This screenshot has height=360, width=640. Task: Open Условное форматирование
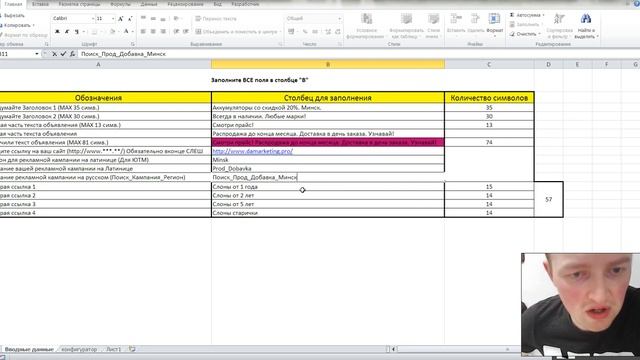[367, 26]
